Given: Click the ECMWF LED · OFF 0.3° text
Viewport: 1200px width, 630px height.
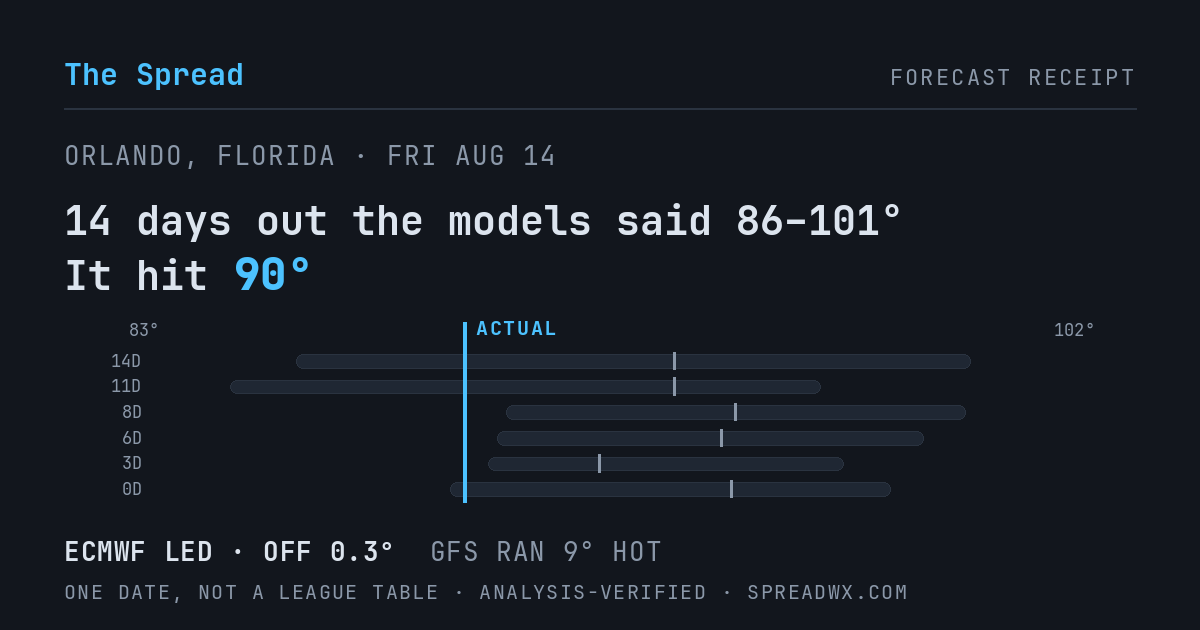Looking at the screenshot, I should point(229,552).
